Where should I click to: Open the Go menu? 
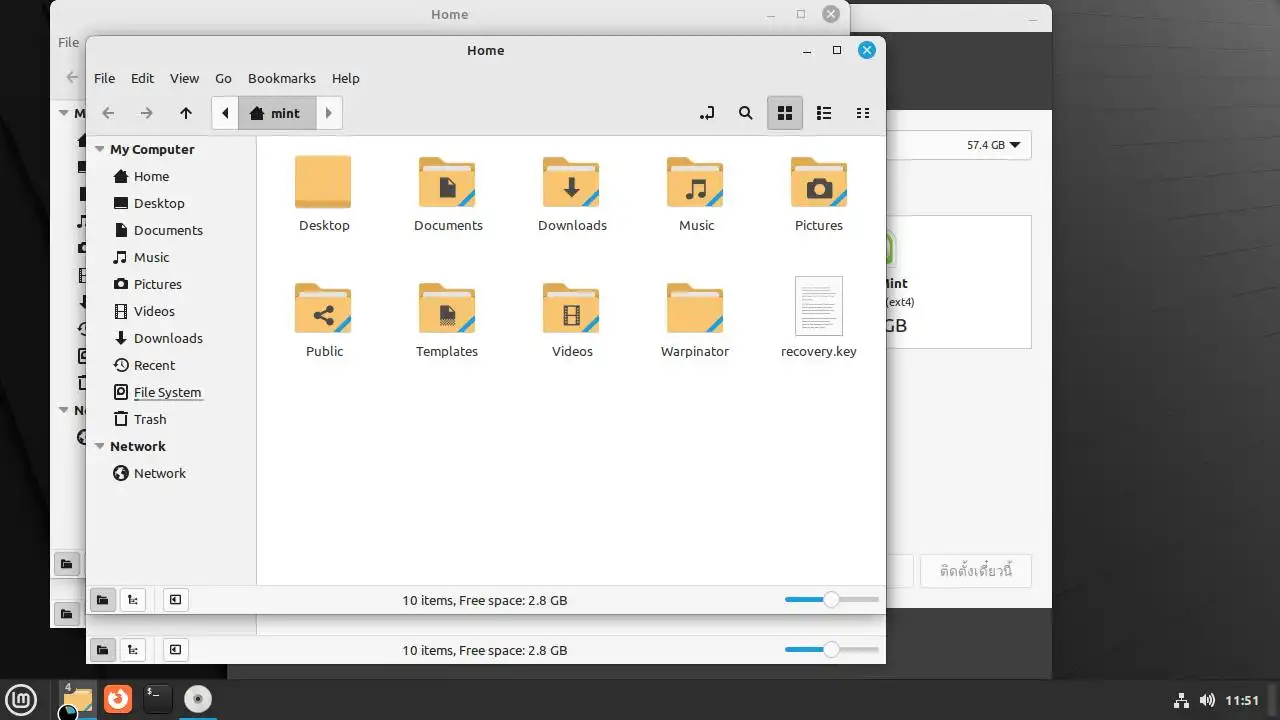223,78
